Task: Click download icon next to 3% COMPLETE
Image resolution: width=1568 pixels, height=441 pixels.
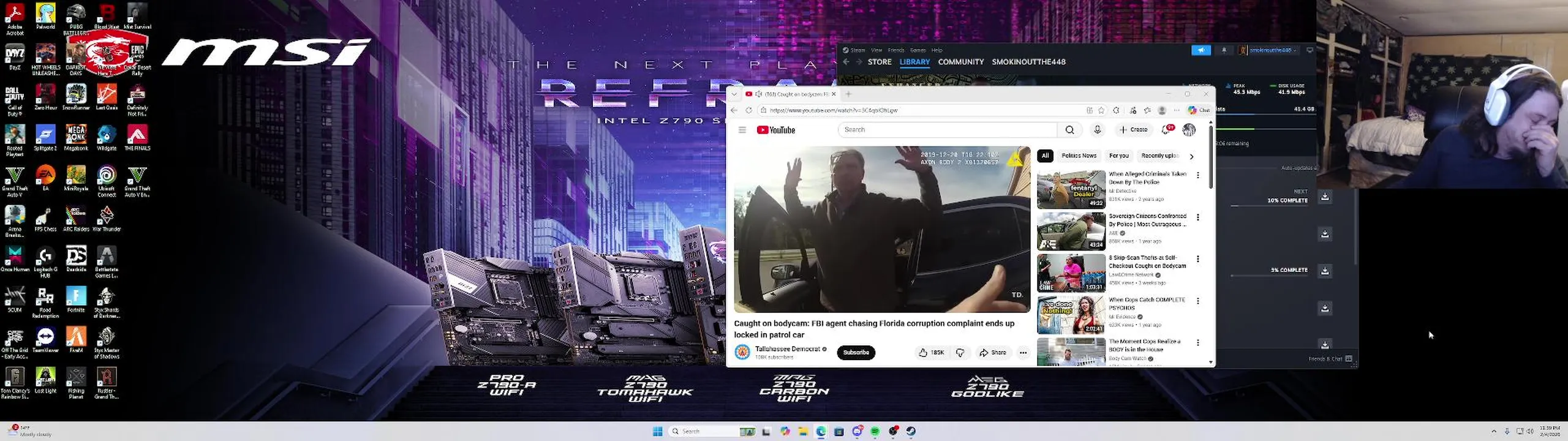Action: [x=1325, y=271]
